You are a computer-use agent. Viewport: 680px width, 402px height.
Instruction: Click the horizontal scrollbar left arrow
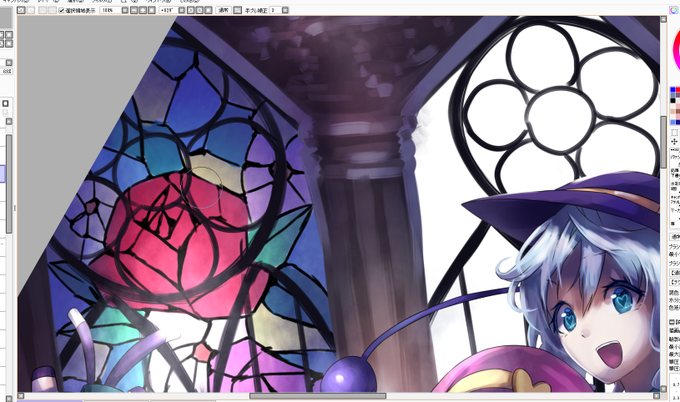coord(21,396)
